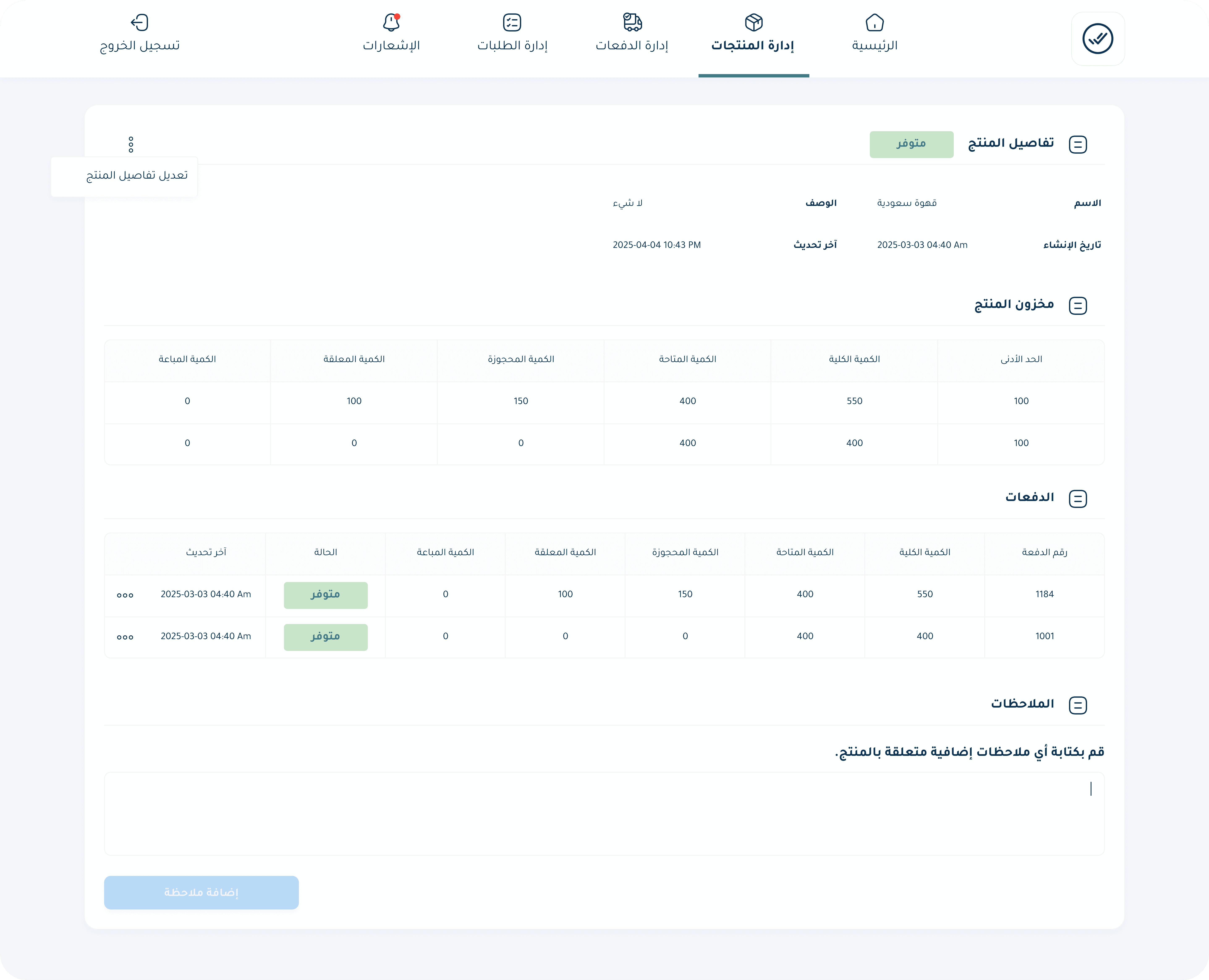The width and height of the screenshot is (1209, 980).
Task: Click the متوفر status badge for batch 1184
Action: 326,595
